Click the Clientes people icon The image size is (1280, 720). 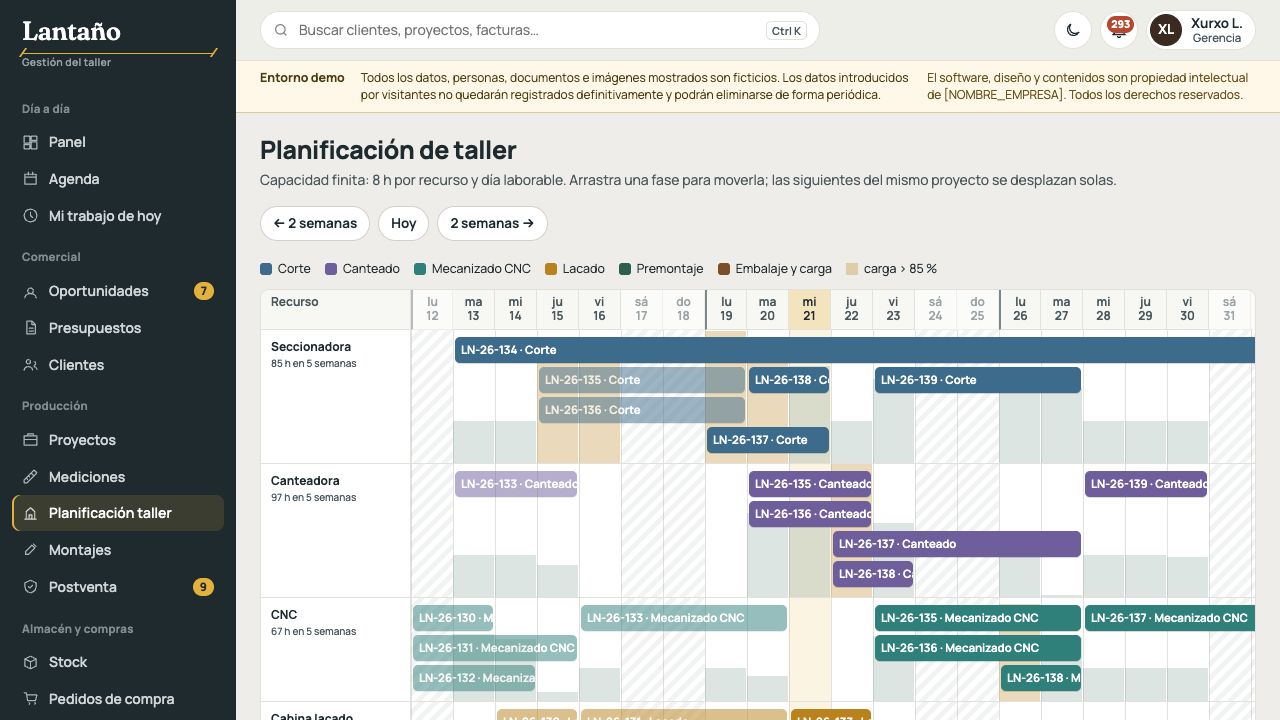click(x=30, y=365)
